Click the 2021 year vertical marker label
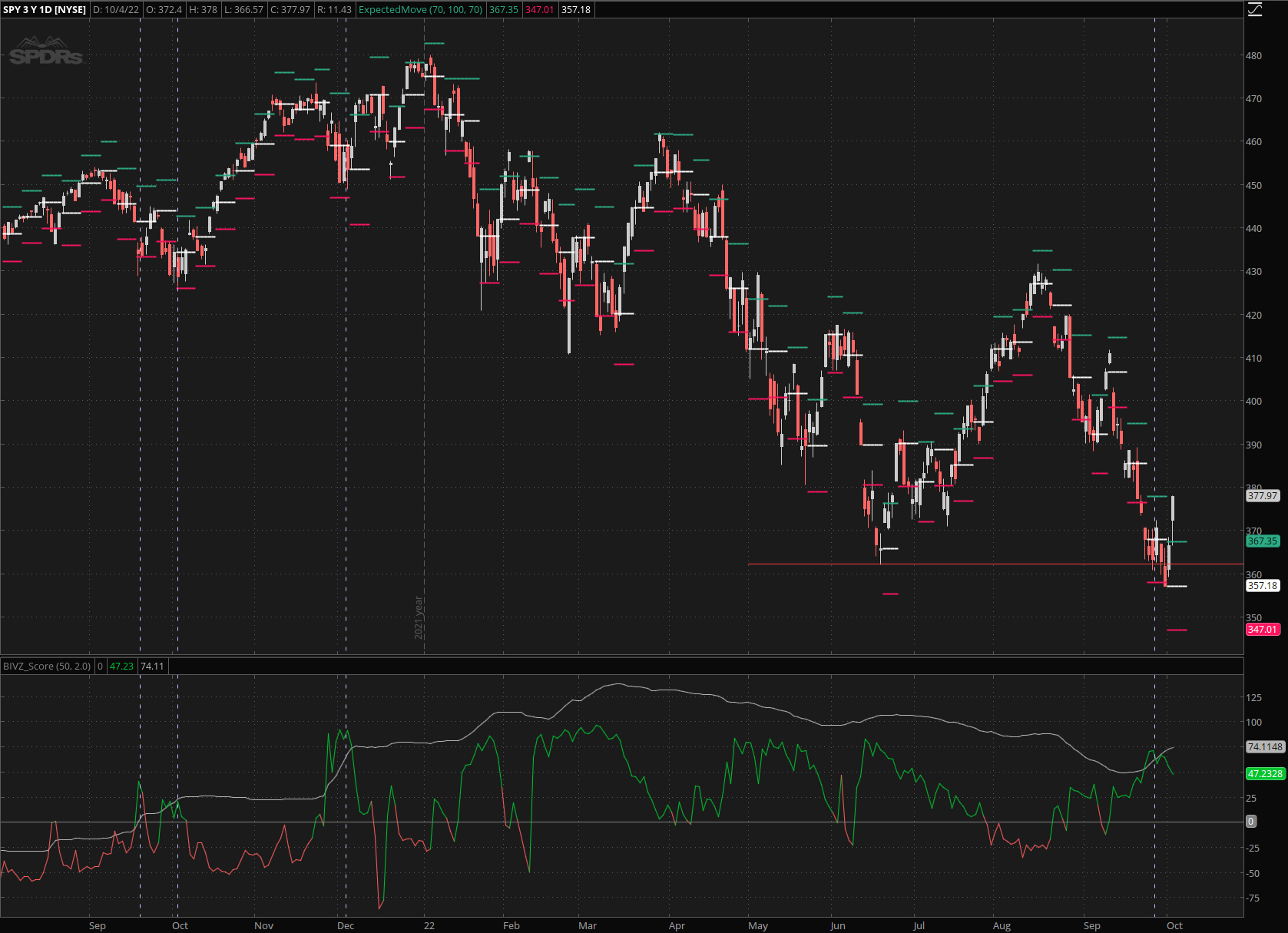Screen dimensions: 1288x933 point(419,617)
